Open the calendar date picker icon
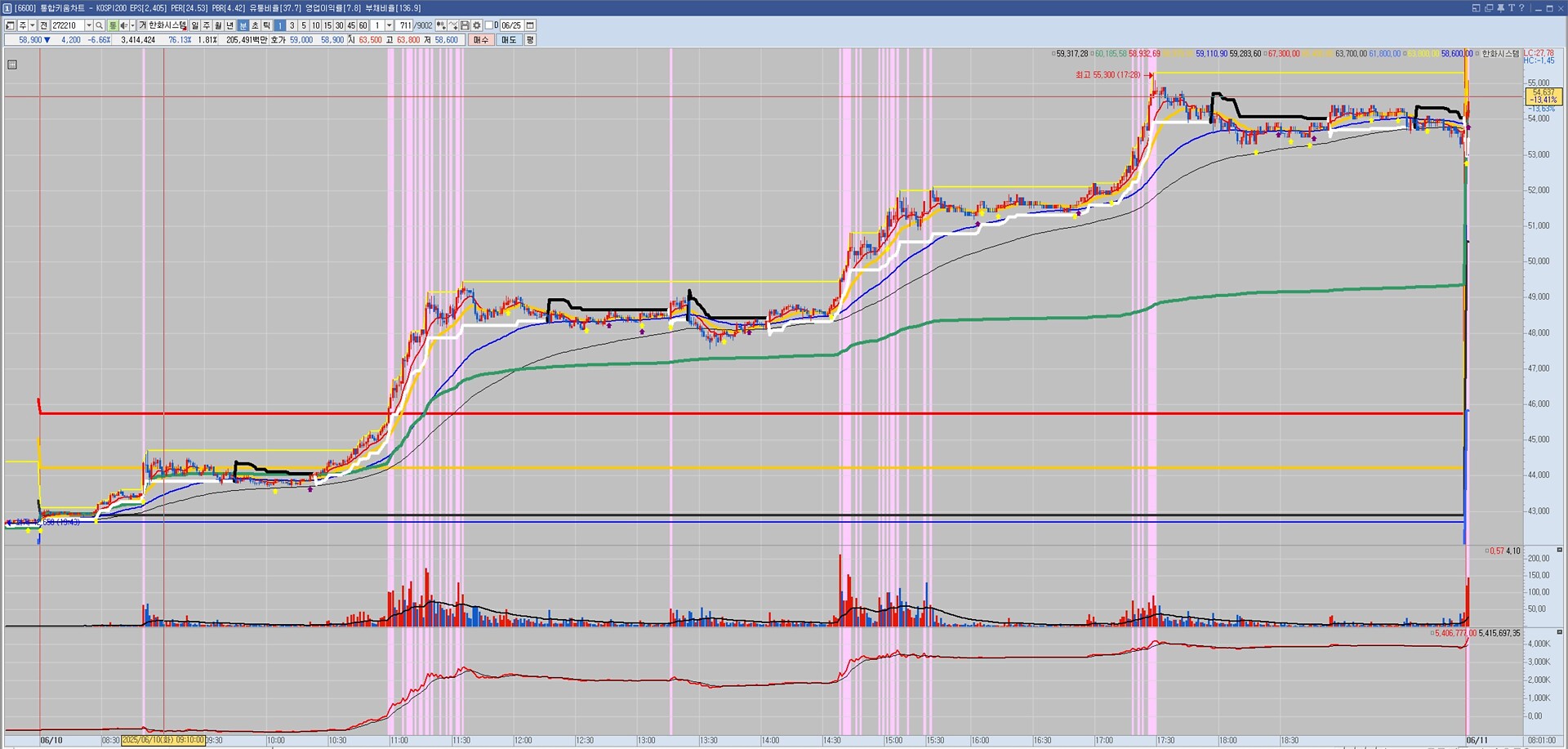The width and height of the screenshot is (1568, 749). click(x=530, y=26)
